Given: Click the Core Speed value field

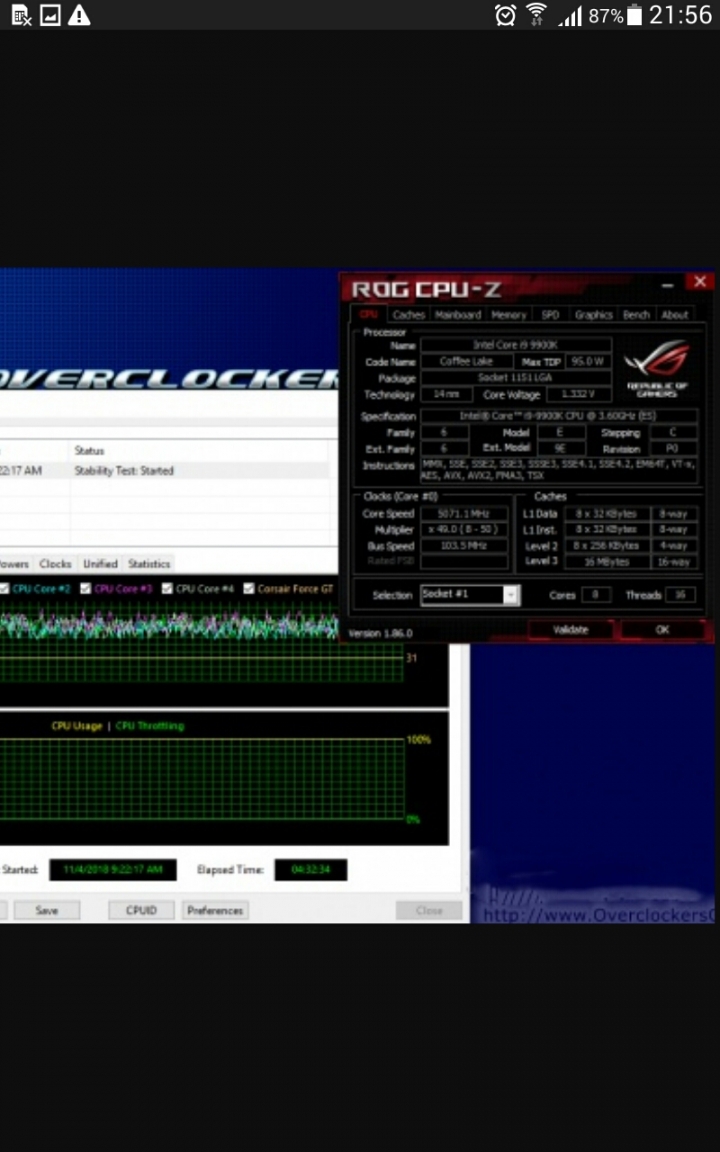Looking at the screenshot, I should pos(464,514).
